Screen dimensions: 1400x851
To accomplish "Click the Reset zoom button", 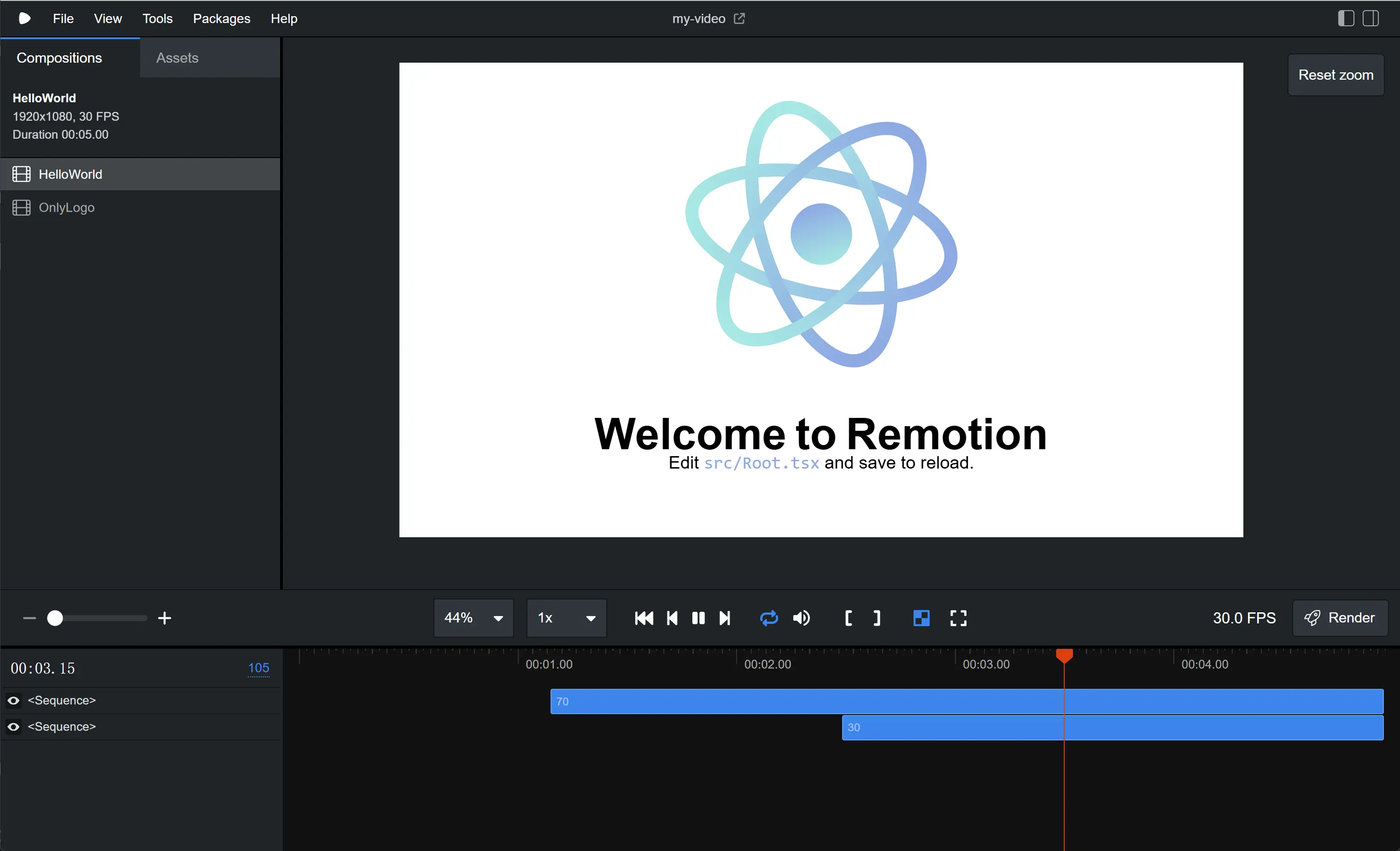I will (x=1335, y=75).
